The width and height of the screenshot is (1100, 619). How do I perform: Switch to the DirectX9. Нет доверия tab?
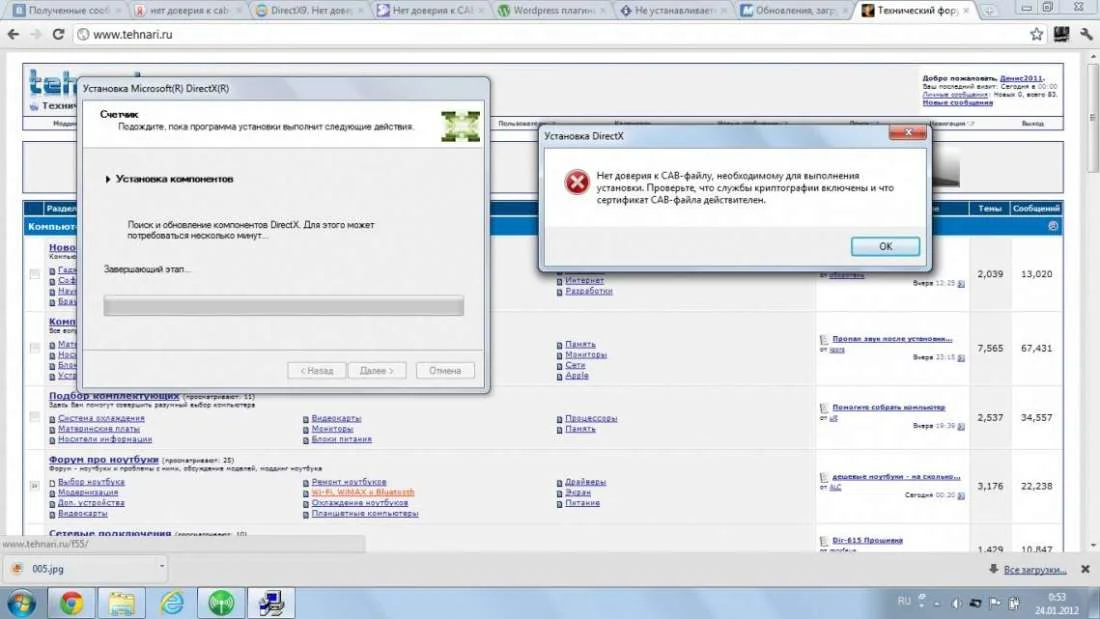click(x=310, y=11)
